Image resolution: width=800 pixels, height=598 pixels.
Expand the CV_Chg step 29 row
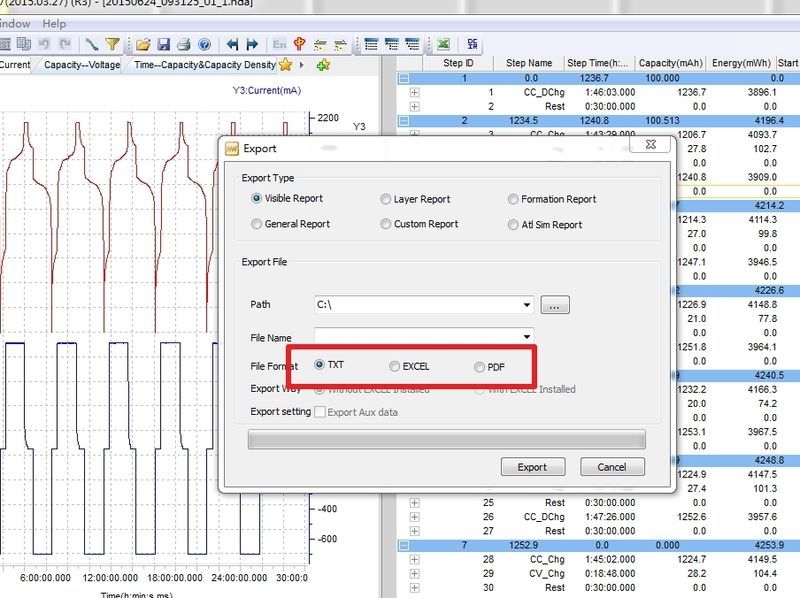tap(415, 574)
